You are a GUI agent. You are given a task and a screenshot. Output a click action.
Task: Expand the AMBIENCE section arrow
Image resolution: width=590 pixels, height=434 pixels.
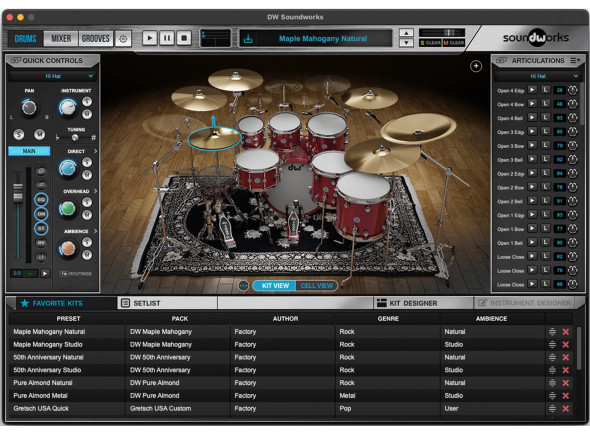(95, 231)
